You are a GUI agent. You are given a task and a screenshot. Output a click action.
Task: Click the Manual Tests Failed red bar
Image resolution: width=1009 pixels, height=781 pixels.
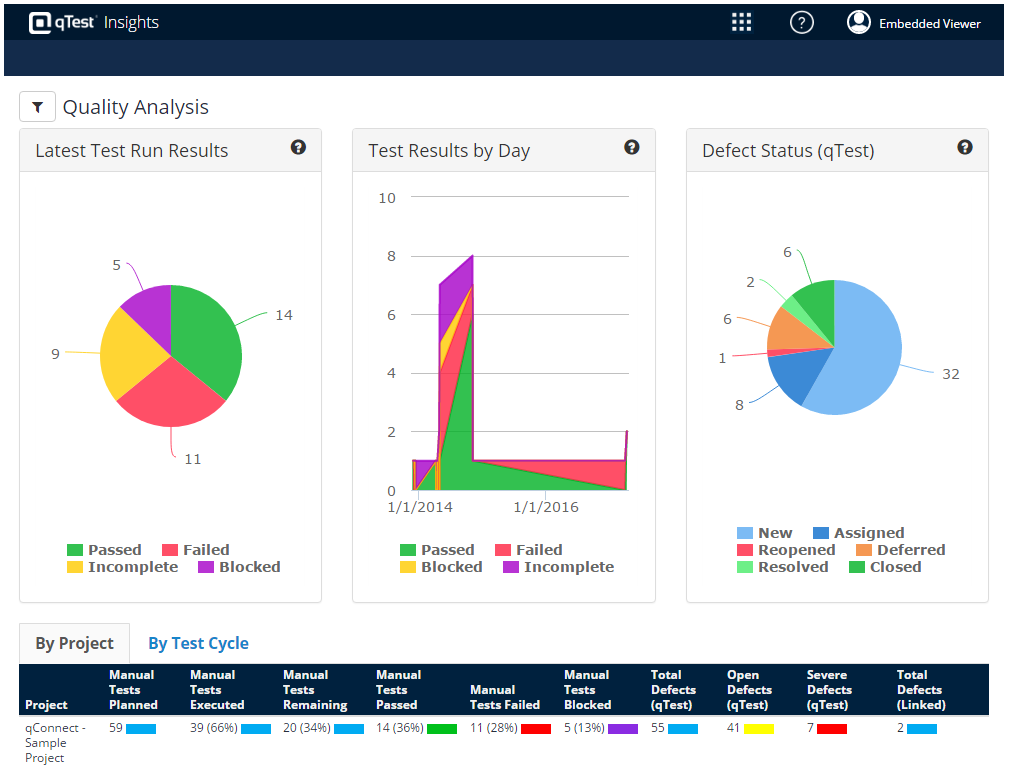[535, 729]
